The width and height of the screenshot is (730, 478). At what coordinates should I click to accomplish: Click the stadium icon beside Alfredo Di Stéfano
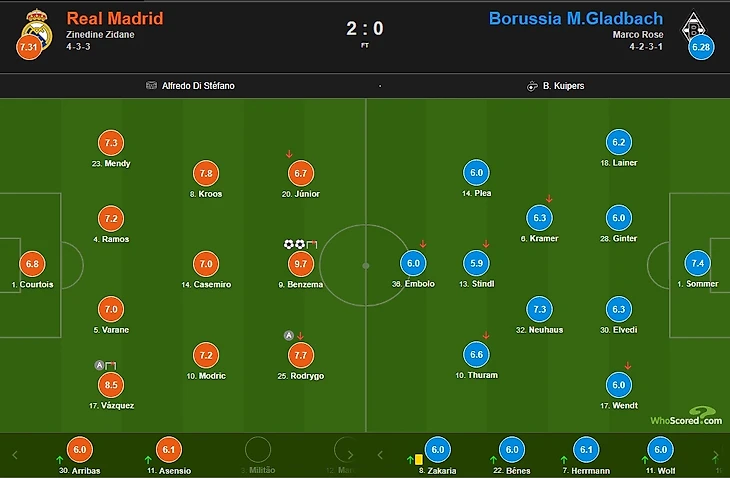[x=151, y=85]
